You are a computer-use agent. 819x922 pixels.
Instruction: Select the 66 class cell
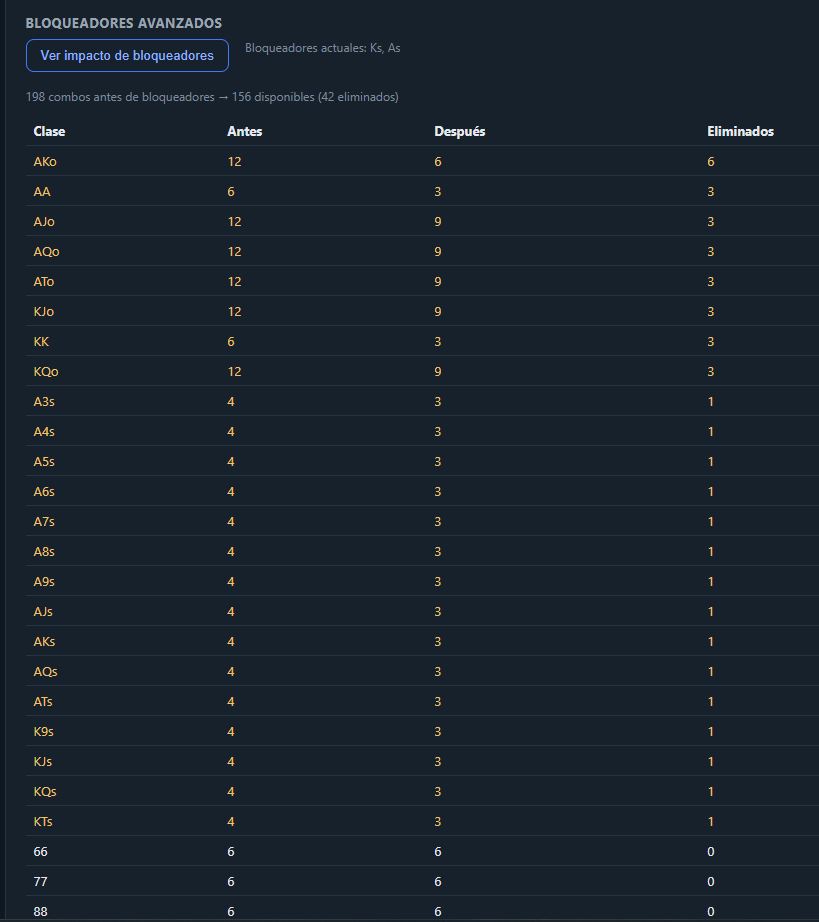tap(41, 851)
